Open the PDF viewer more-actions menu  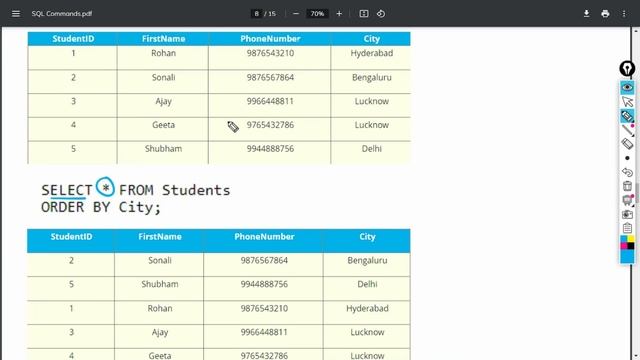click(624, 13)
